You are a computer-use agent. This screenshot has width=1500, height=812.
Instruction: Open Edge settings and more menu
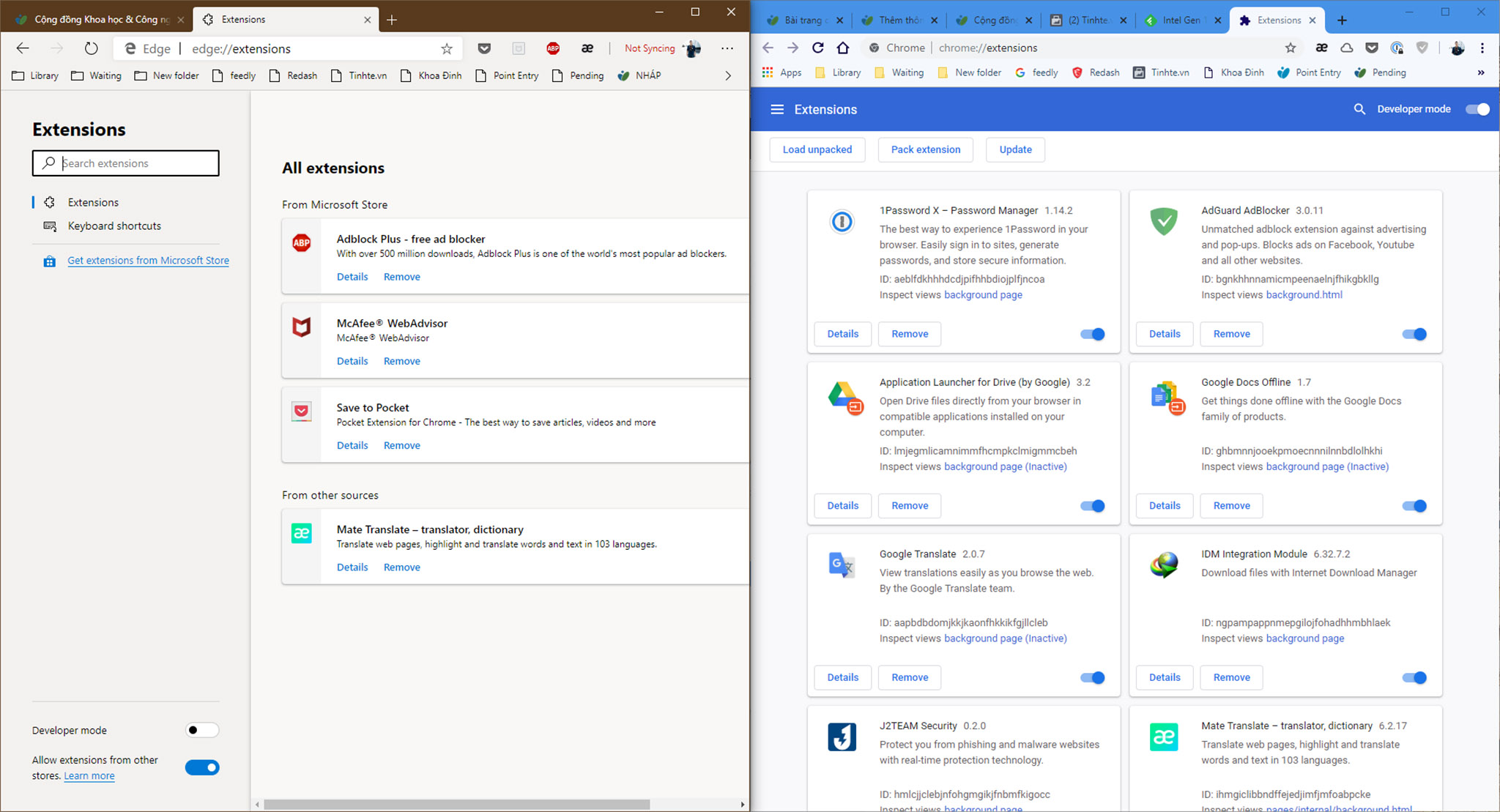pyautogui.click(x=727, y=48)
